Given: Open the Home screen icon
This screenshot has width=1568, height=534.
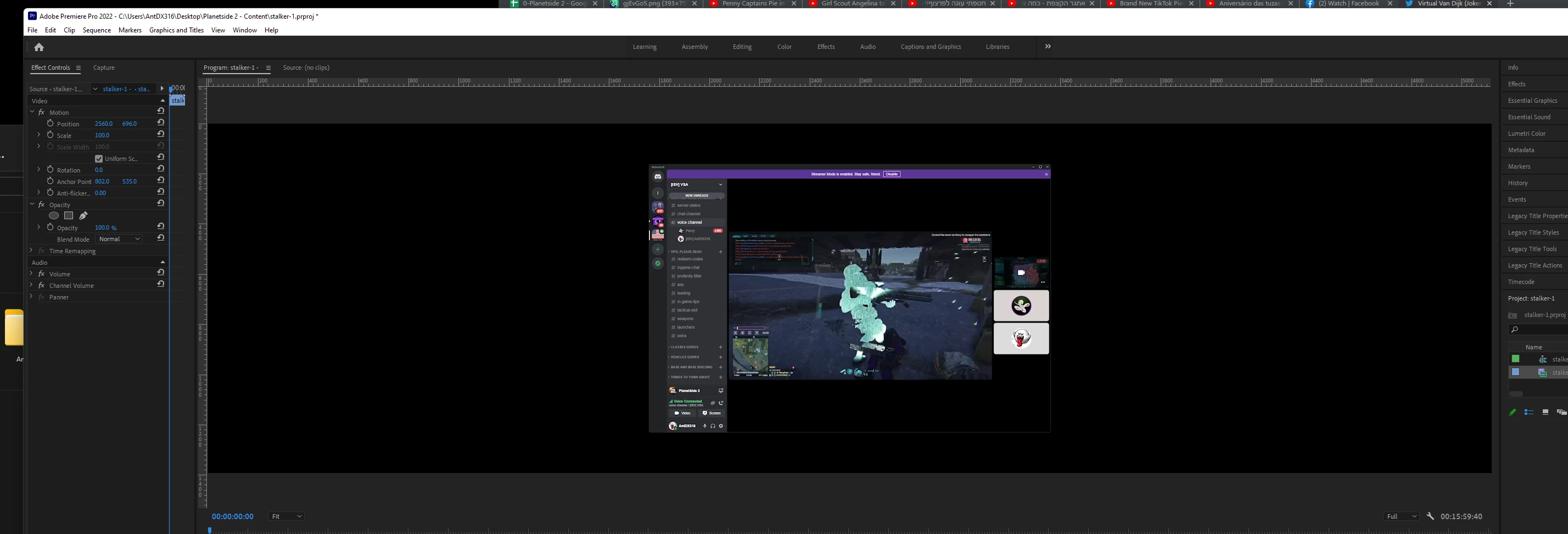Looking at the screenshot, I should coord(39,47).
